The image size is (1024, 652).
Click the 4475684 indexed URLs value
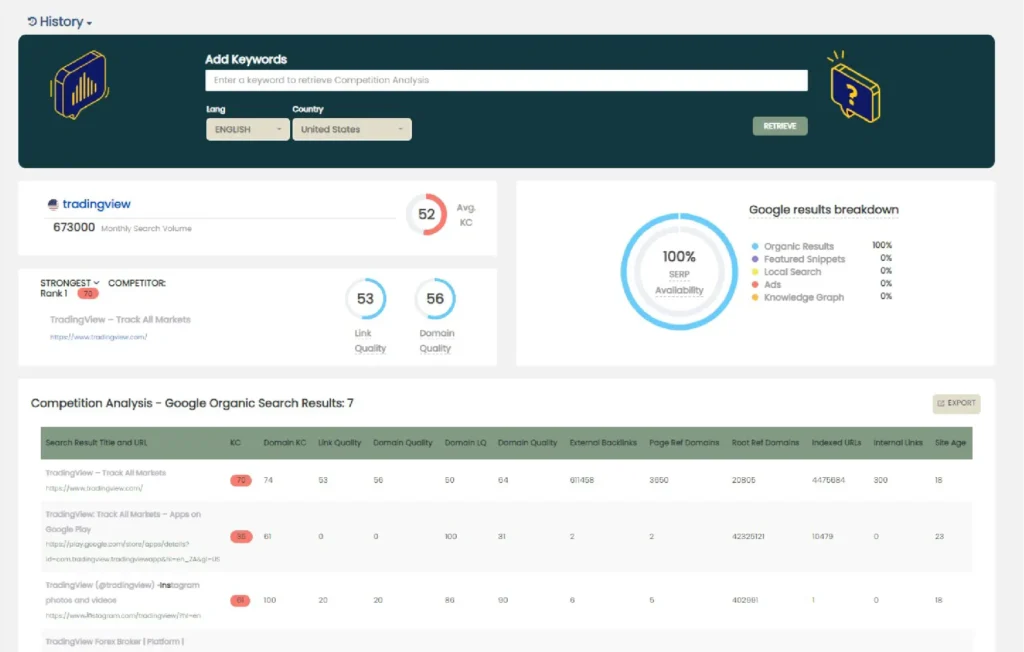tap(828, 480)
